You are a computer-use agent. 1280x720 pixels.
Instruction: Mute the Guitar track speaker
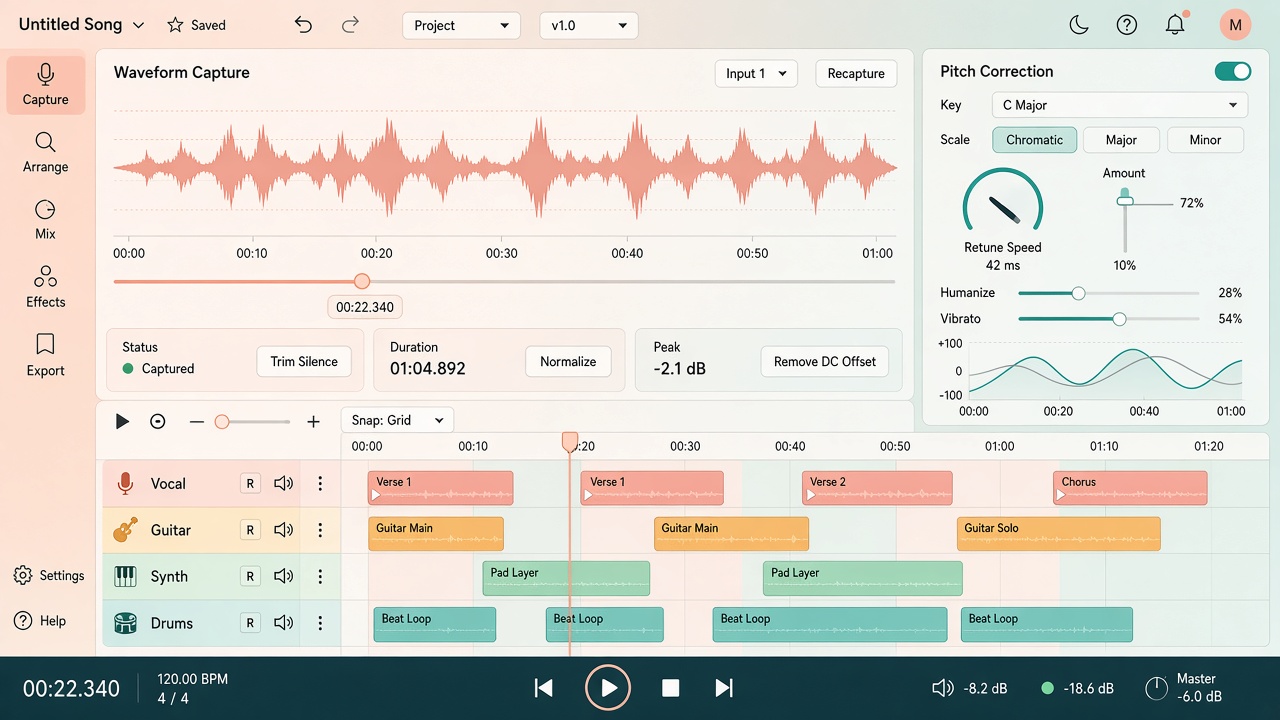284,530
